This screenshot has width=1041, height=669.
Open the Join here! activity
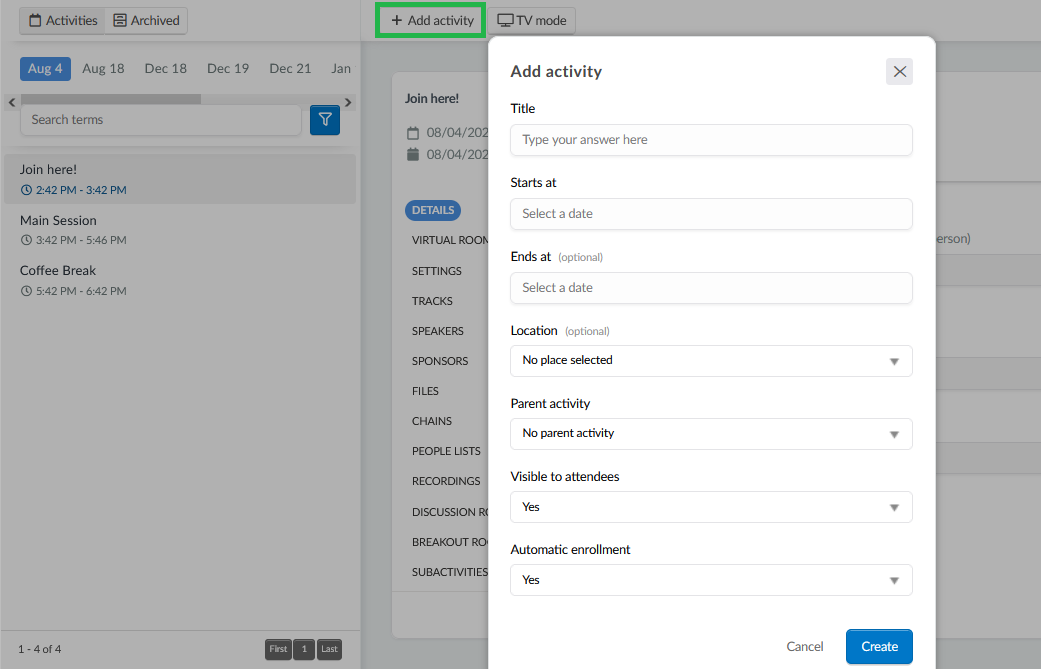coord(180,179)
